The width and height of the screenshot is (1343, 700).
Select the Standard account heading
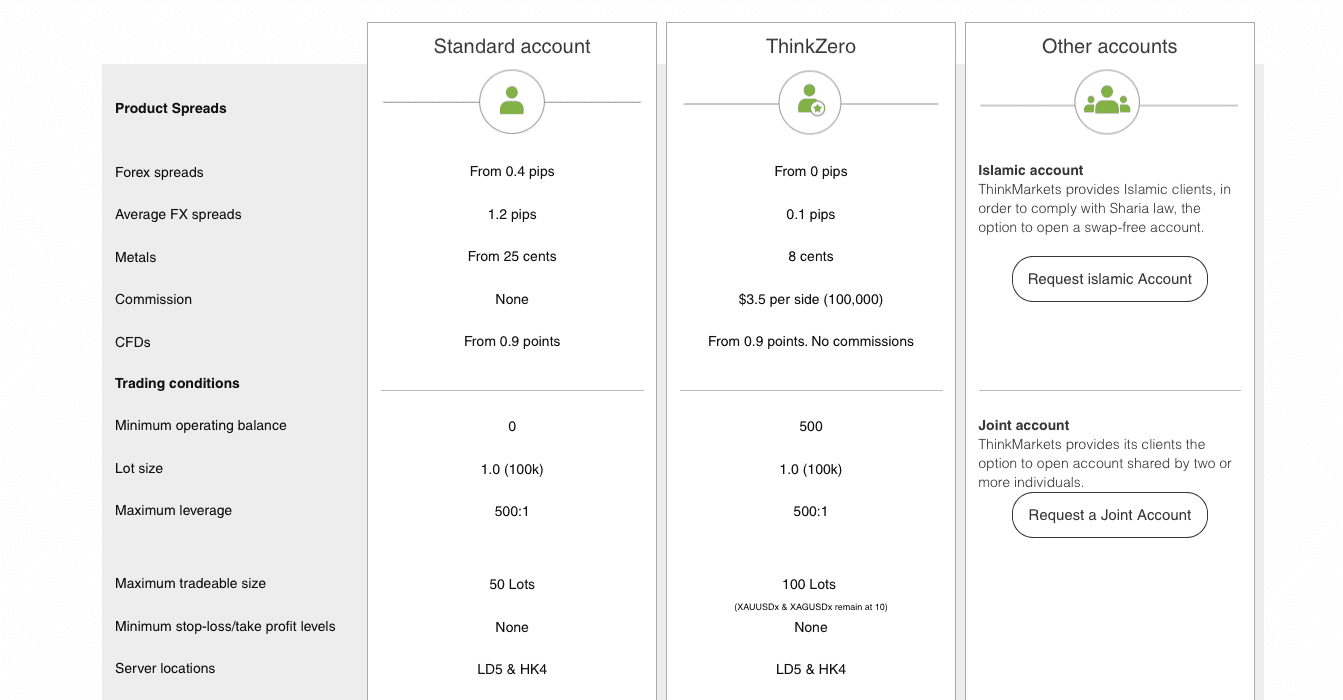click(x=512, y=46)
